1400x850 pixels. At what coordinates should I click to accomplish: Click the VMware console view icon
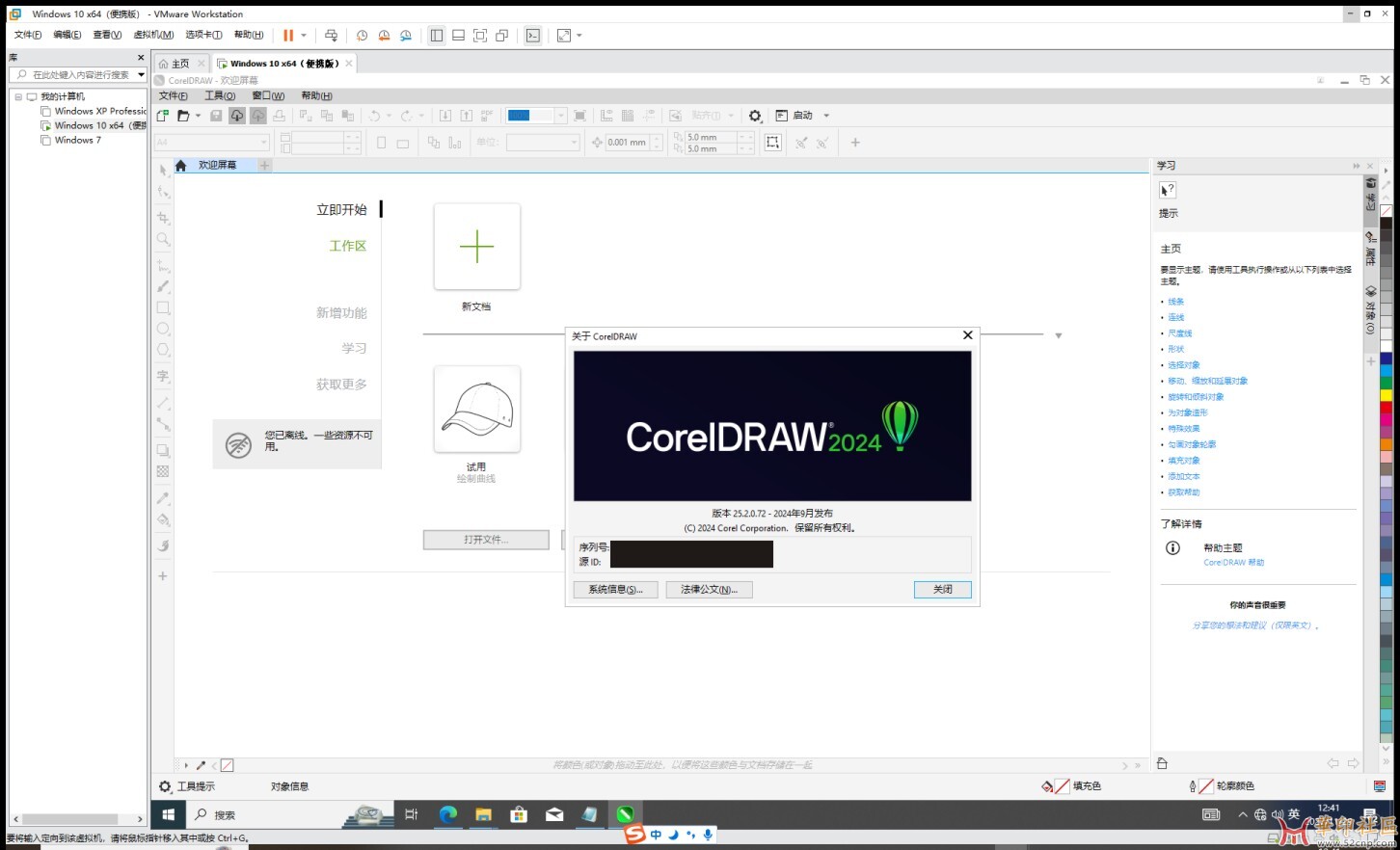533,36
